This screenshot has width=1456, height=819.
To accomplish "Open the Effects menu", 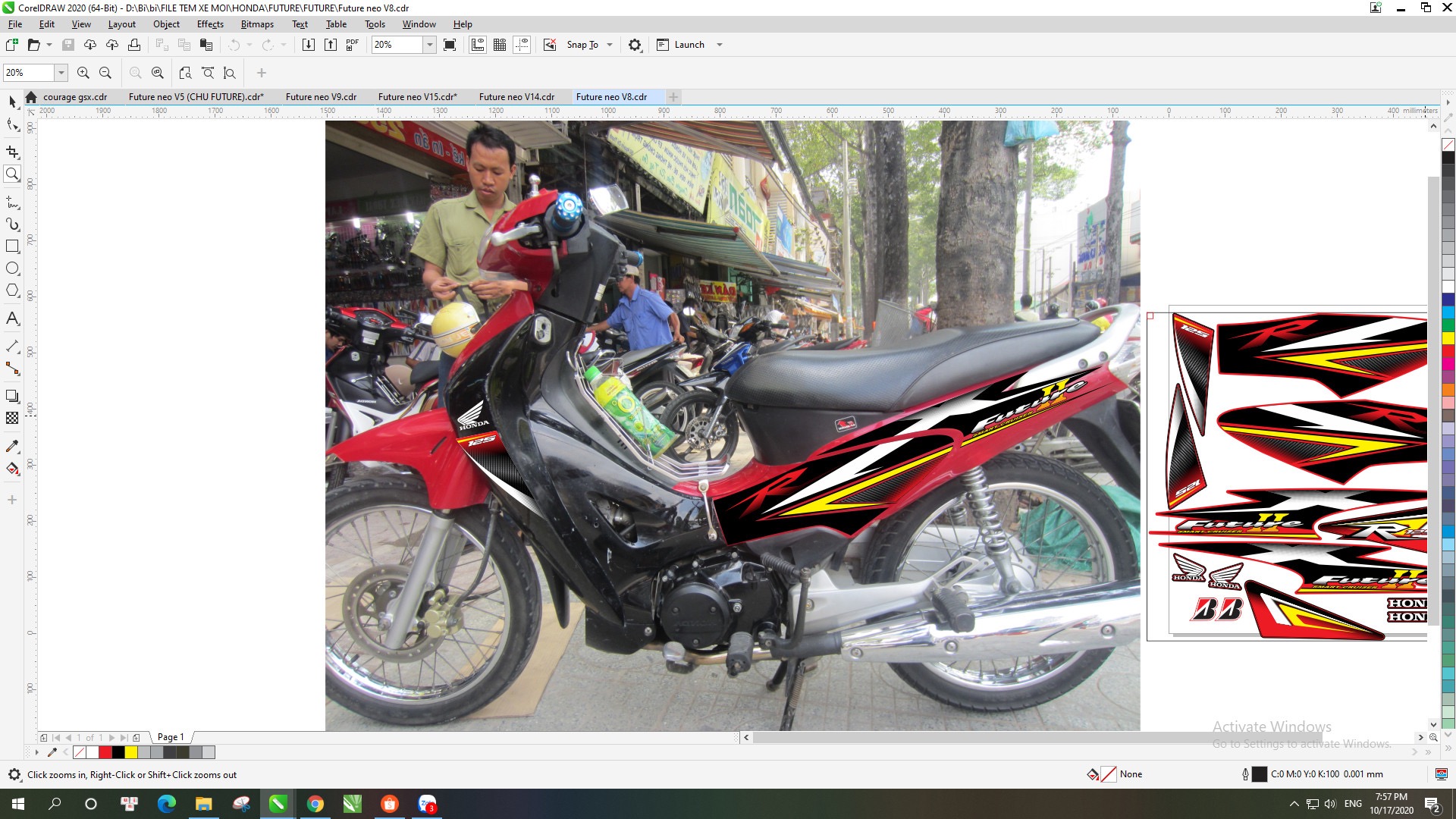I will (x=210, y=24).
